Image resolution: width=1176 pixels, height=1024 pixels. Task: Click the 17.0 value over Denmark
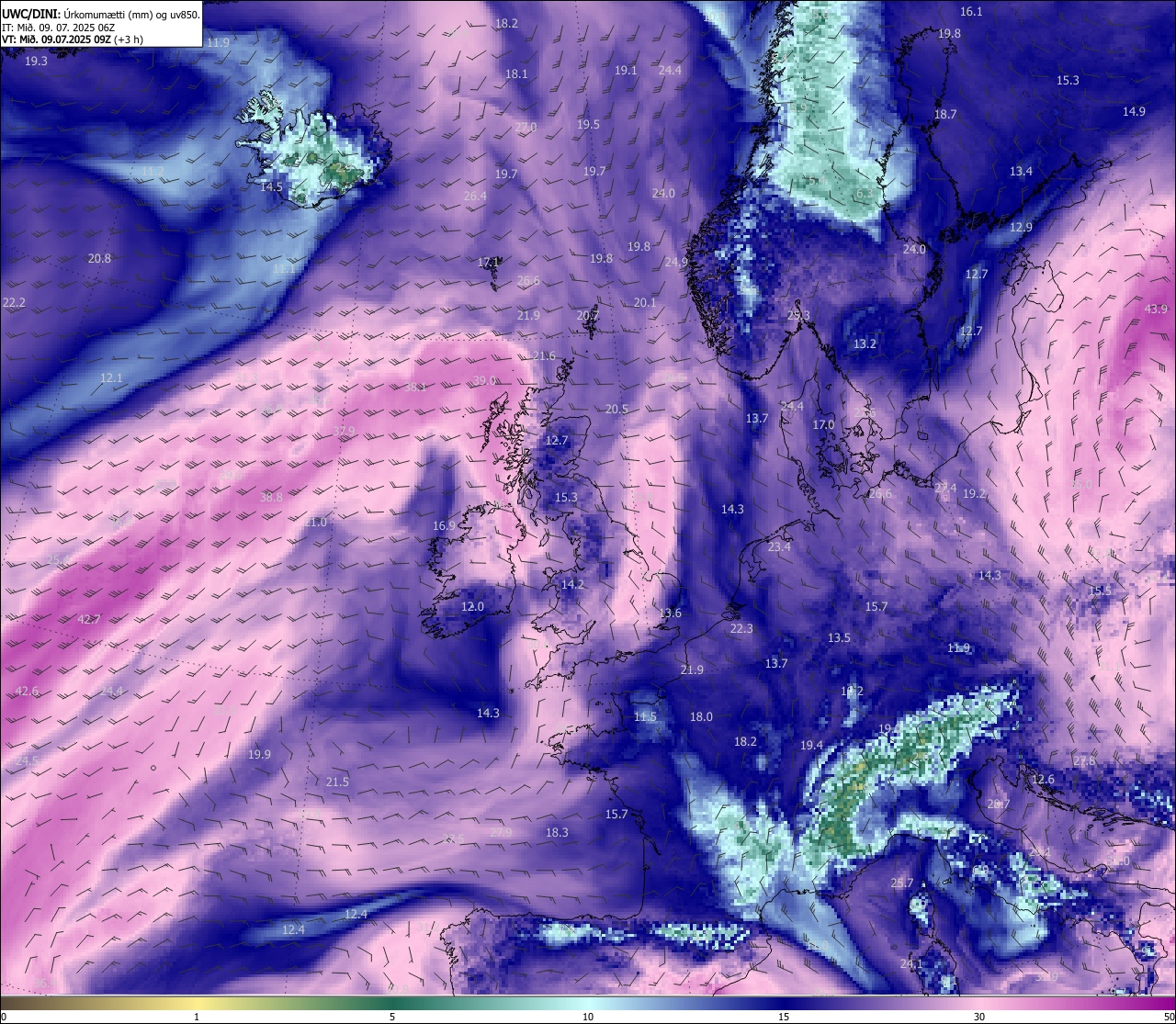(x=823, y=425)
